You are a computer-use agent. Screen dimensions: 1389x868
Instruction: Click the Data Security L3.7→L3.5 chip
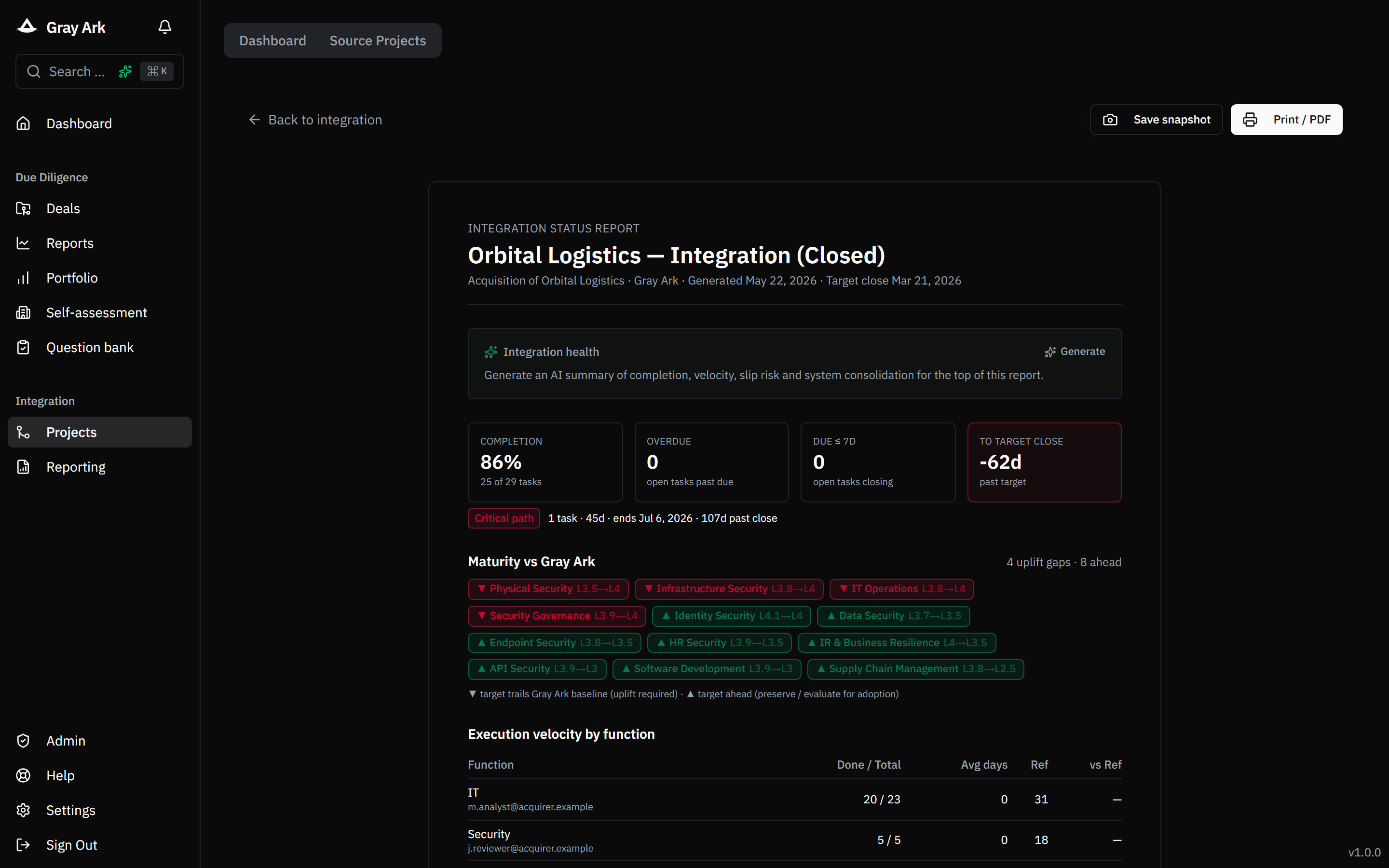click(x=894, y=616)
